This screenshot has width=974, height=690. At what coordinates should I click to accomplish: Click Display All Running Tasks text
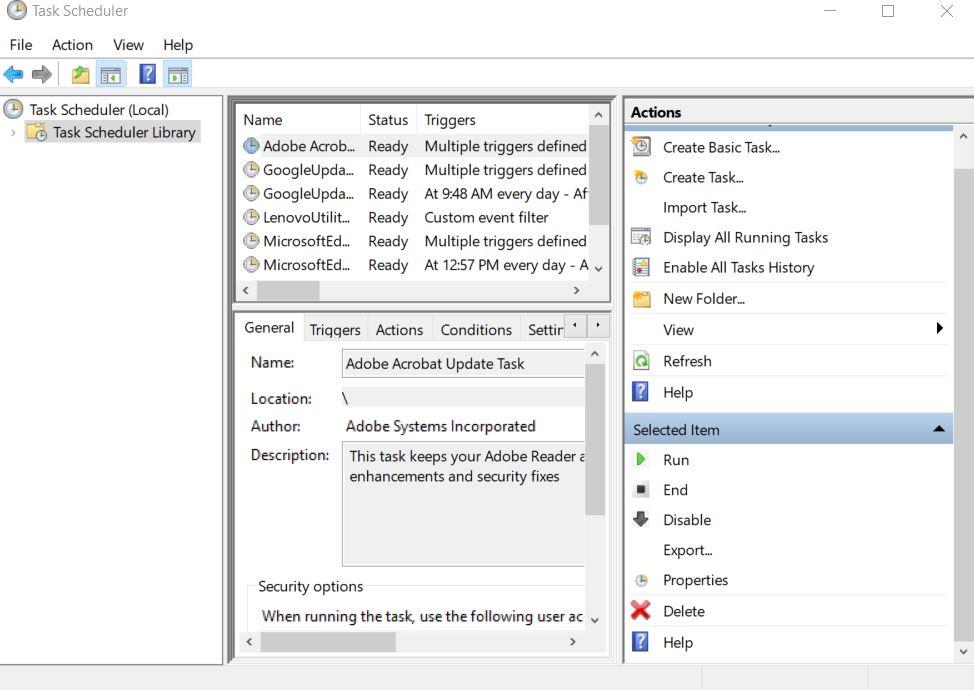[745, 237]
